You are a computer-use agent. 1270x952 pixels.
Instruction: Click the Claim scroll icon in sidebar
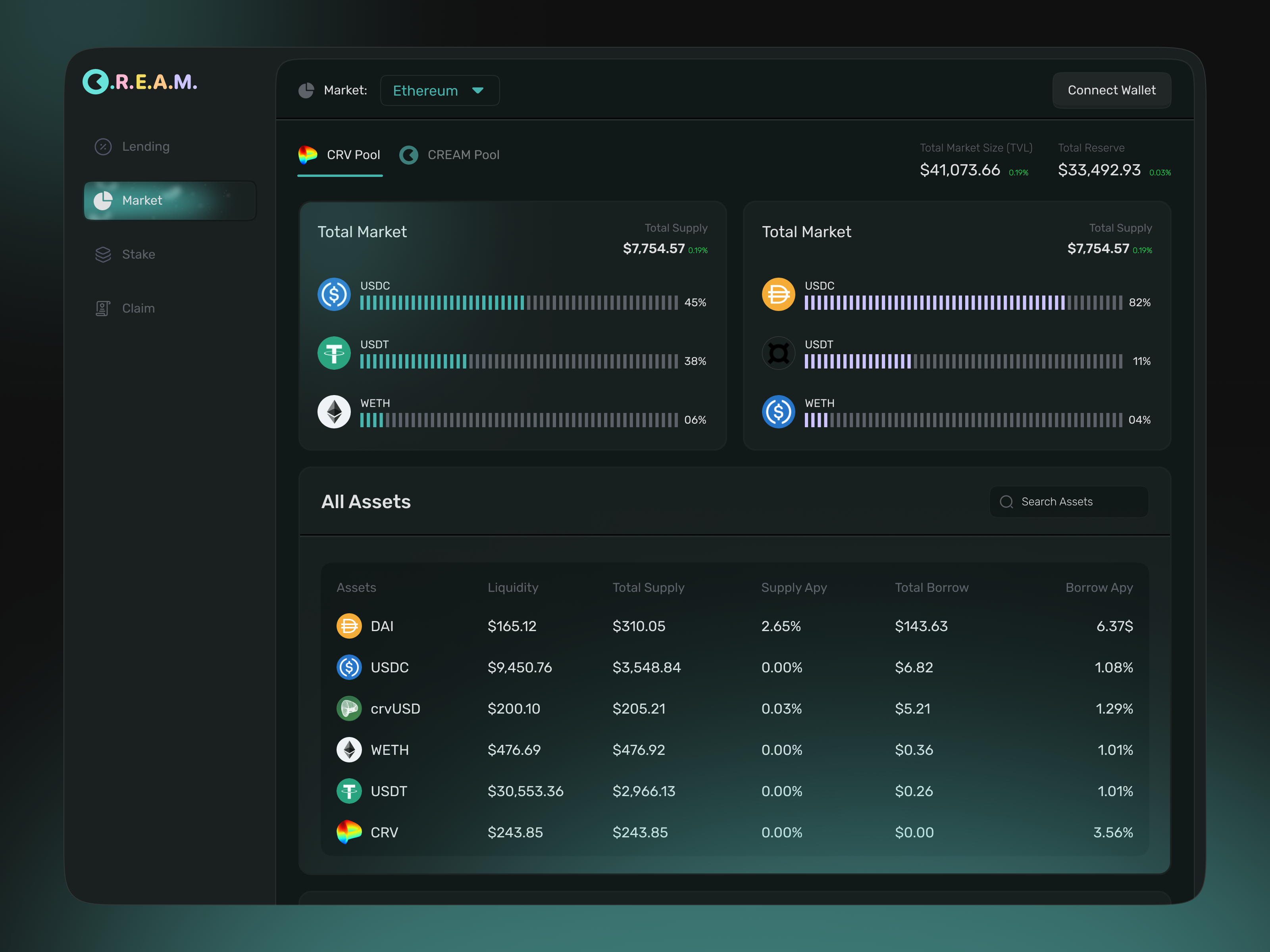click(103, 309)
